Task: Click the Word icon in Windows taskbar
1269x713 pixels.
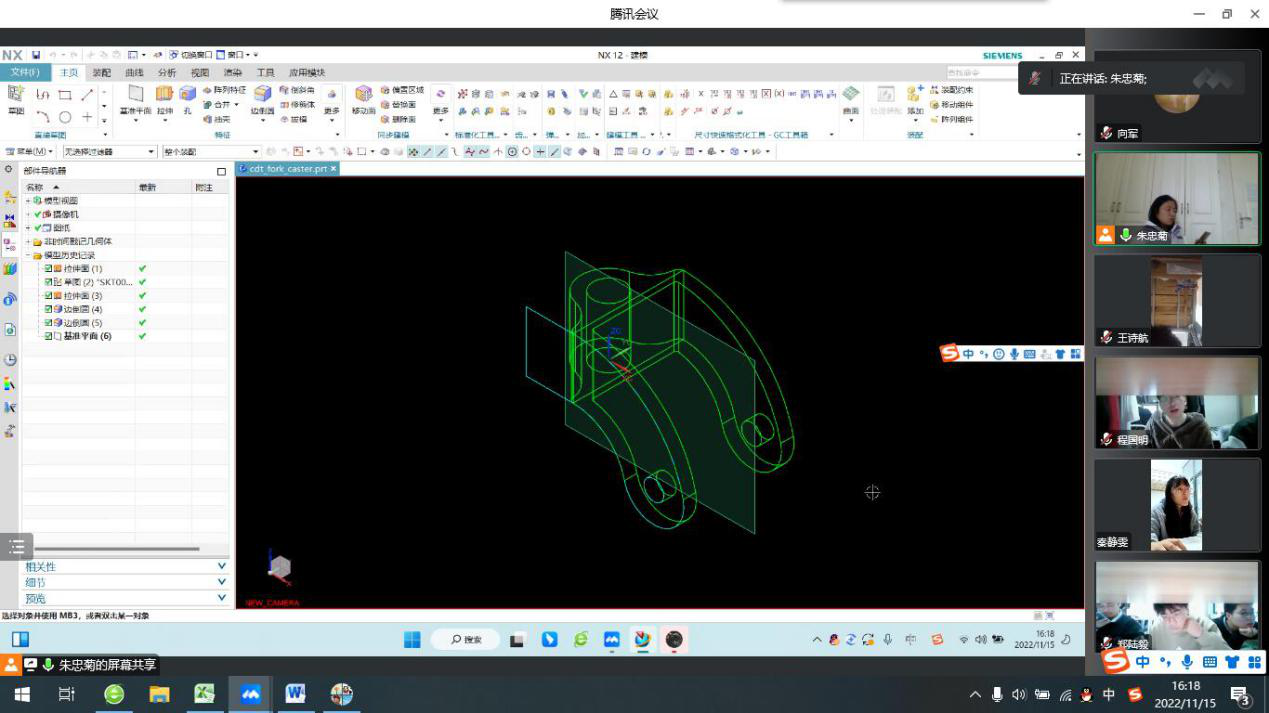Action: tap(296, 694)
